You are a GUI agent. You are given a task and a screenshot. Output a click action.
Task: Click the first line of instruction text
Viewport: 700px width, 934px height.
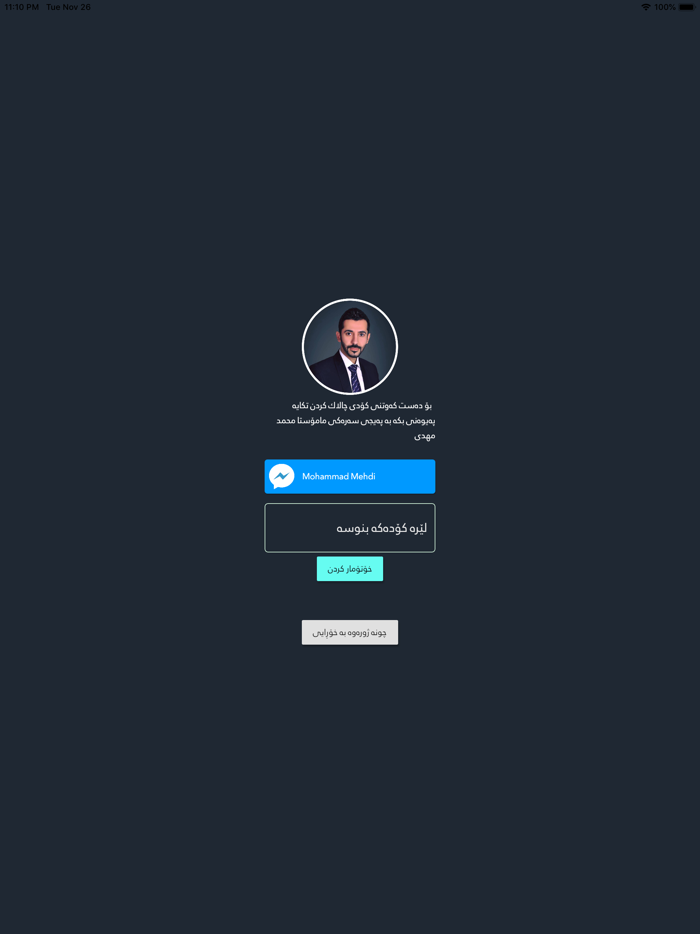point(362,406)
